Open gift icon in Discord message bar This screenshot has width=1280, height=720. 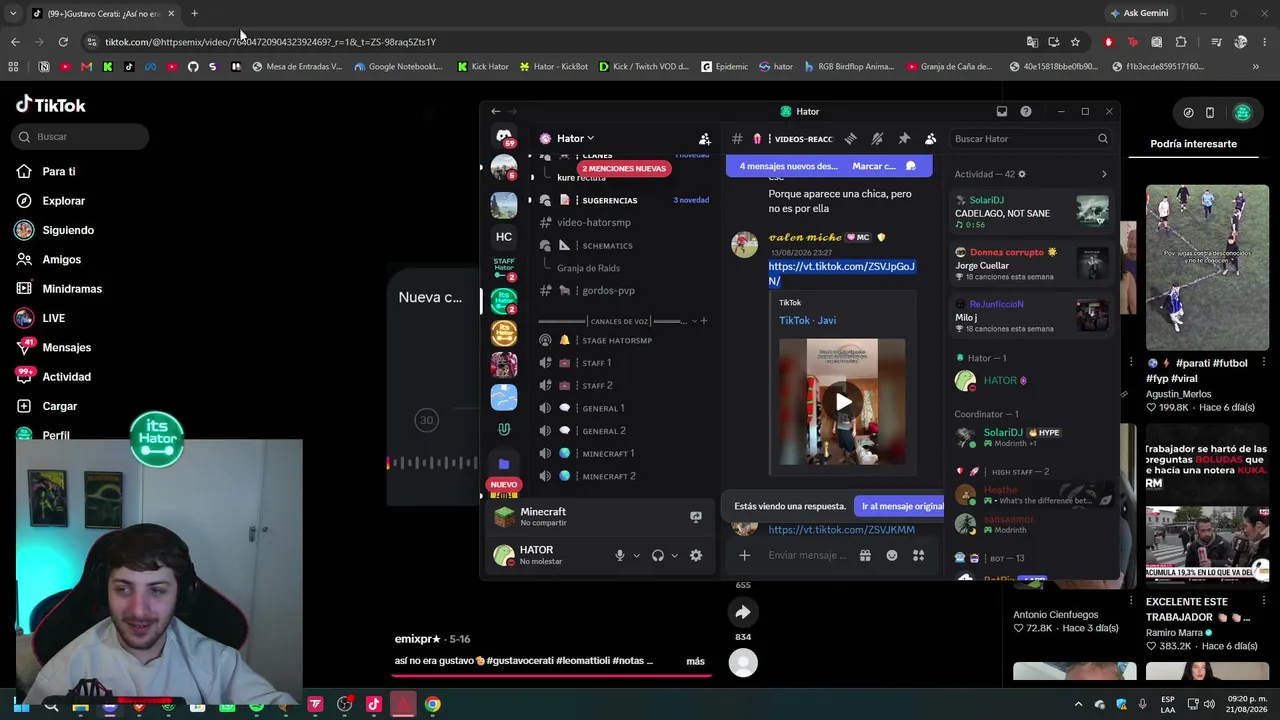(x=865, y=556)
